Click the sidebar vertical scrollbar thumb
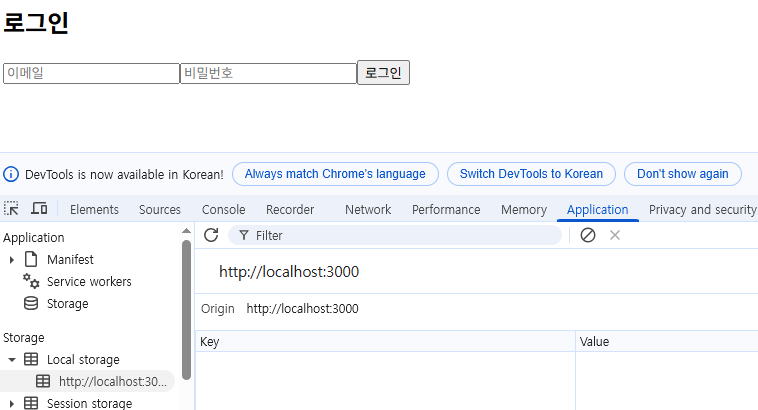Screen dimensions: 758x410 click(x=187, y=309)
